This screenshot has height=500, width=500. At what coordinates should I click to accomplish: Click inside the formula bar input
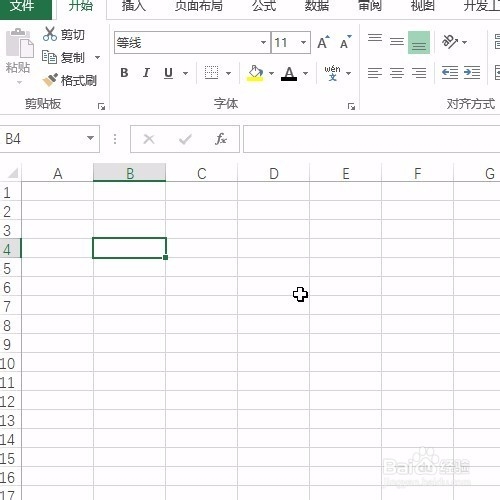tap(372, 139)
